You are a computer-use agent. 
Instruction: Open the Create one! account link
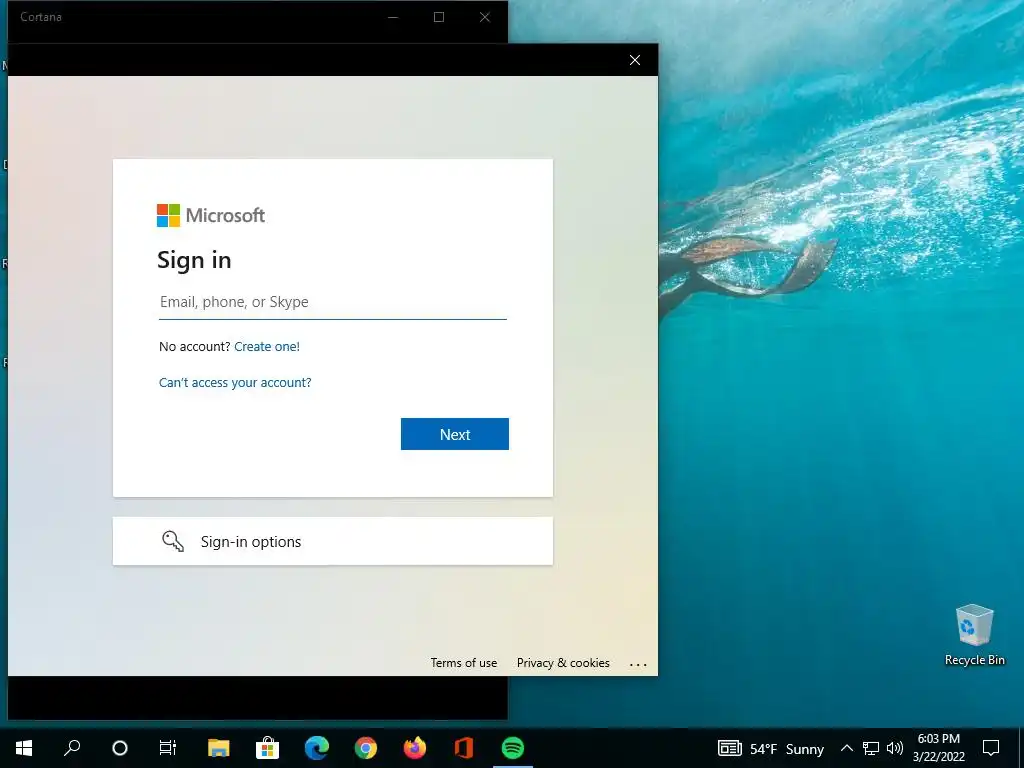coord(266,347)
